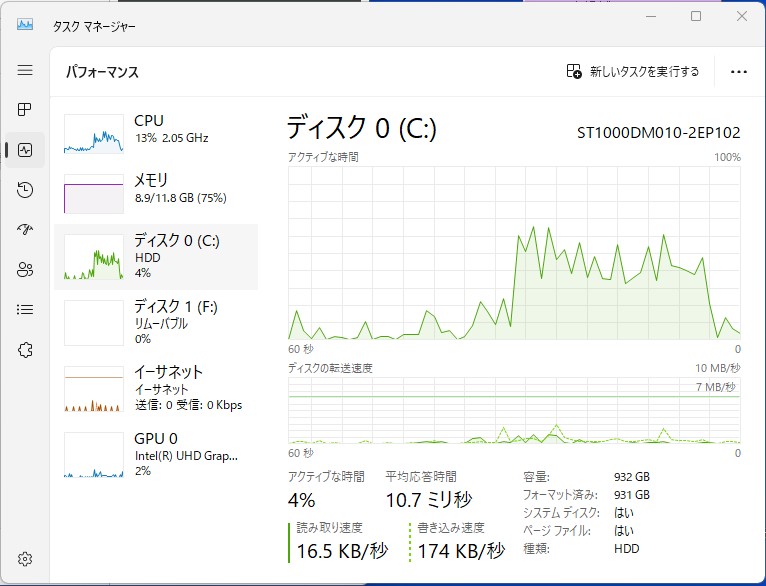The height and width of the screenshot is (586, 766).
Task: Go to the Processes page icon
Action: coord(25,109)
